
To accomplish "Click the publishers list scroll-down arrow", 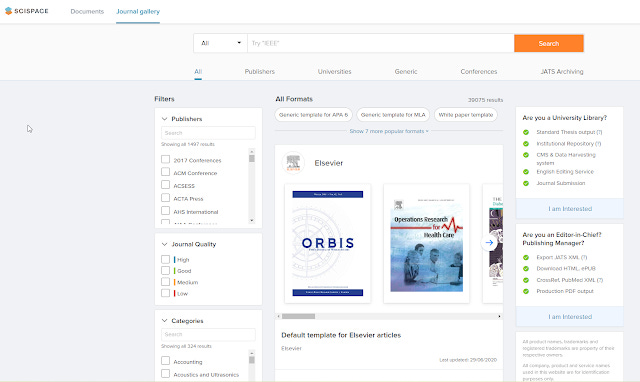I will point(251,220).
